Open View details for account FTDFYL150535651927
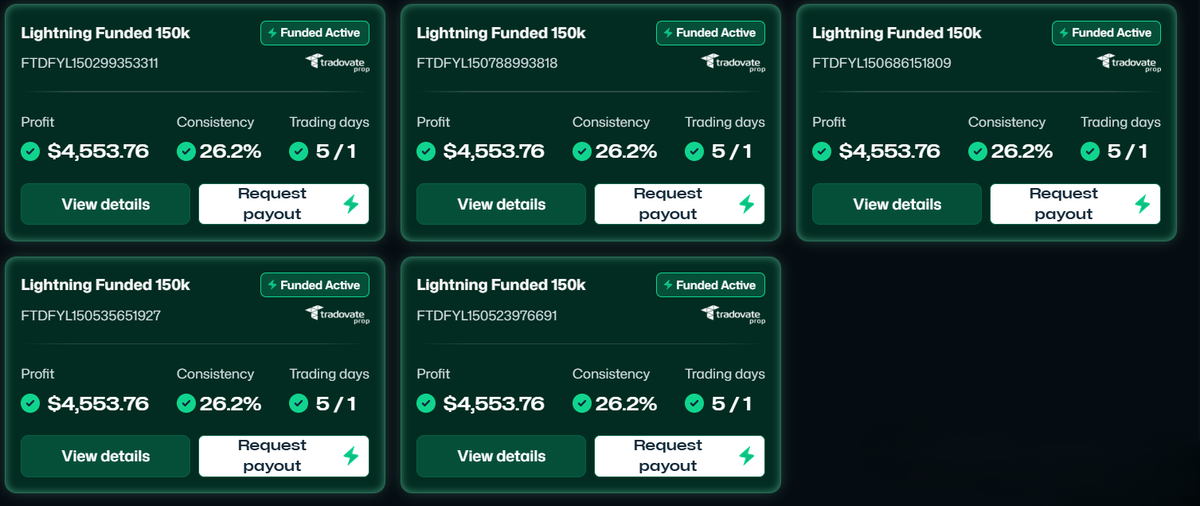The image size is (1200, 506). point(105,456)
